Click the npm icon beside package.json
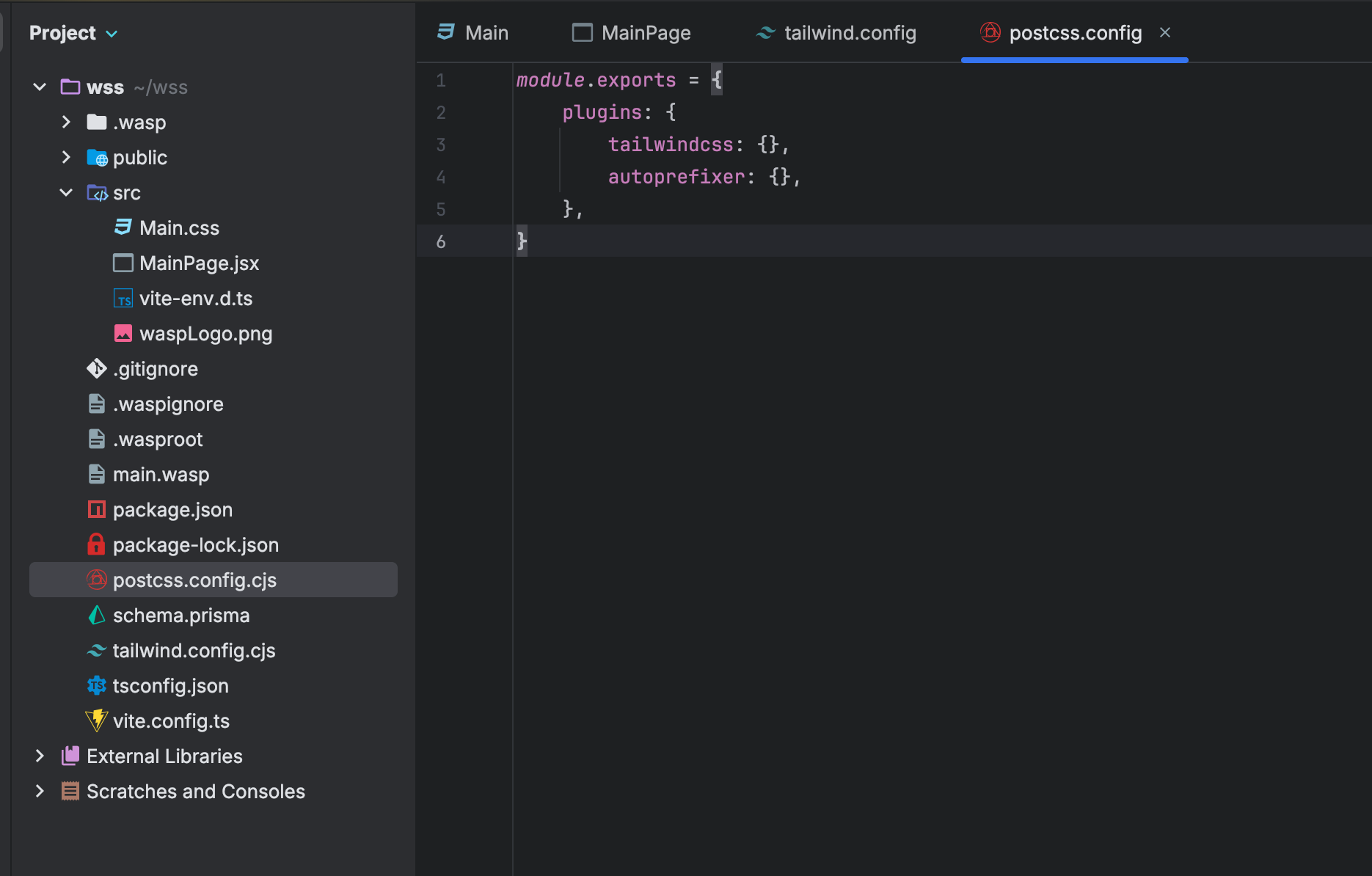 pyautogui.click(x=97, y=509)
